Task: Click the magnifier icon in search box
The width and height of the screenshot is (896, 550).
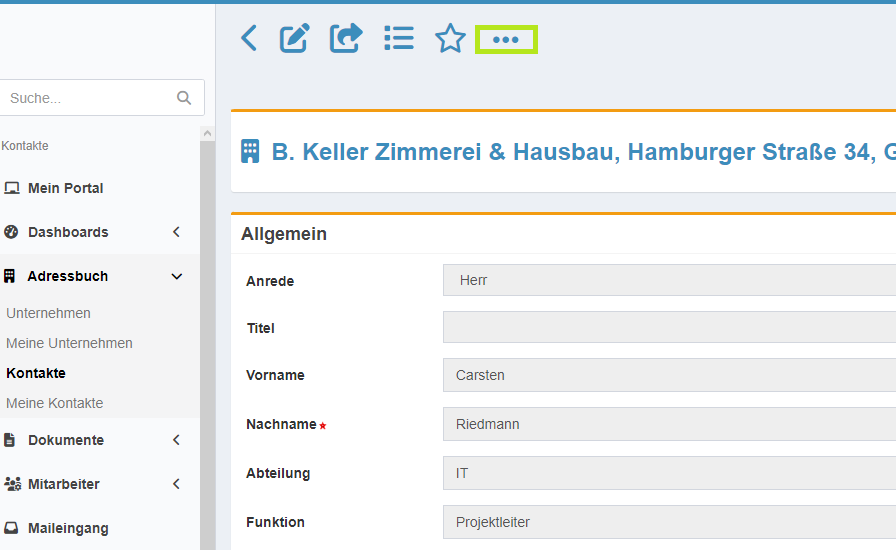Action: click(184, 98)
